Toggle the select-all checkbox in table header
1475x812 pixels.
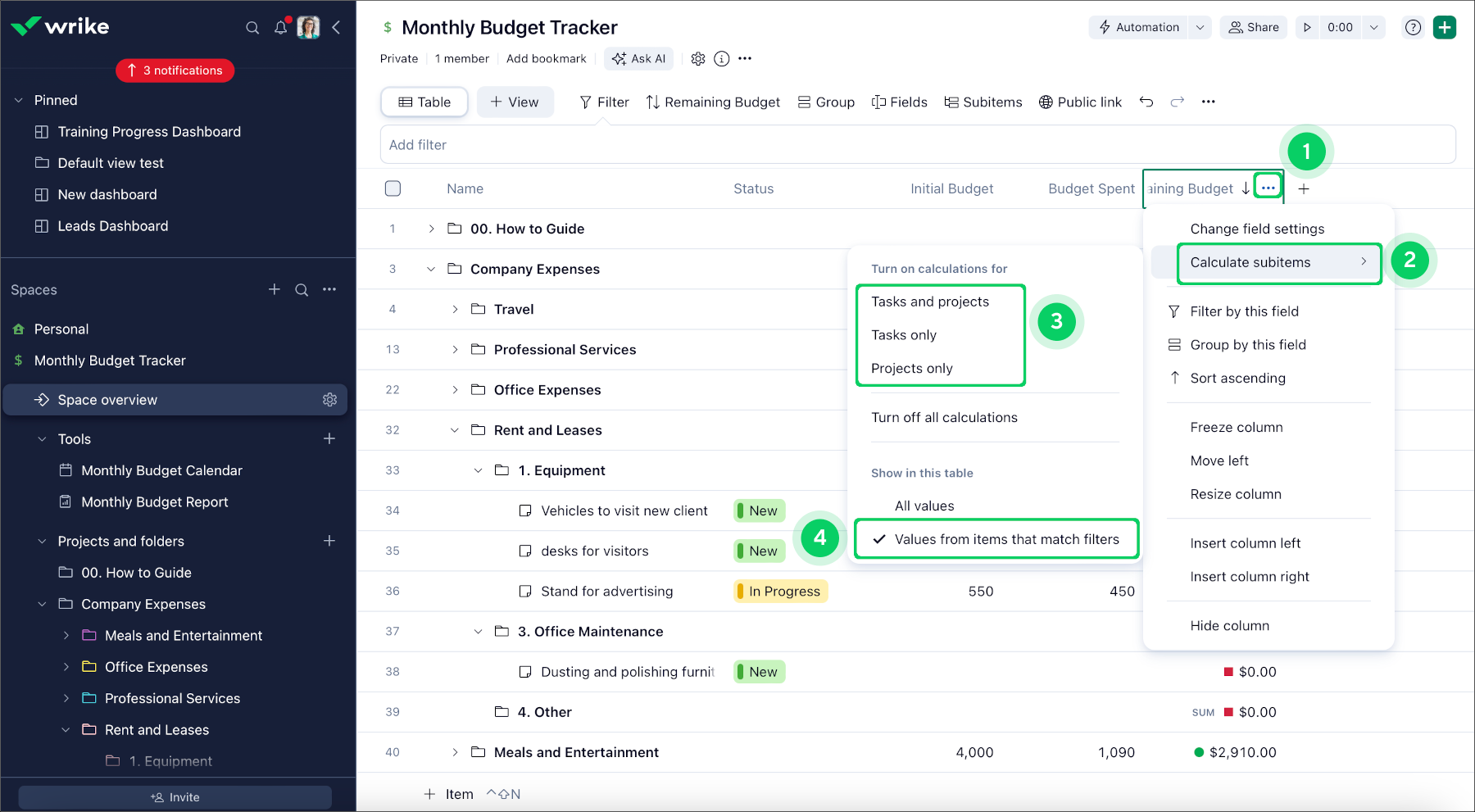pos(393,188)
